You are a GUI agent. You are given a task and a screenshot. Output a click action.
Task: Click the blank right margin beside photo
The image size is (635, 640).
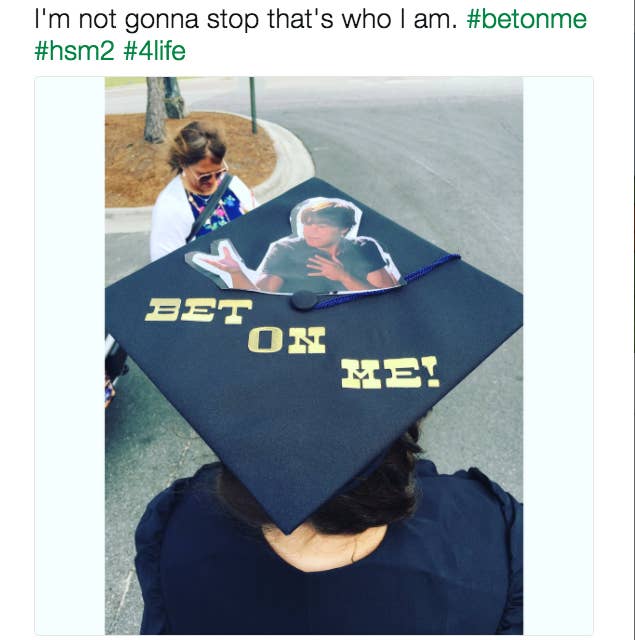click(x=557, y=356)
